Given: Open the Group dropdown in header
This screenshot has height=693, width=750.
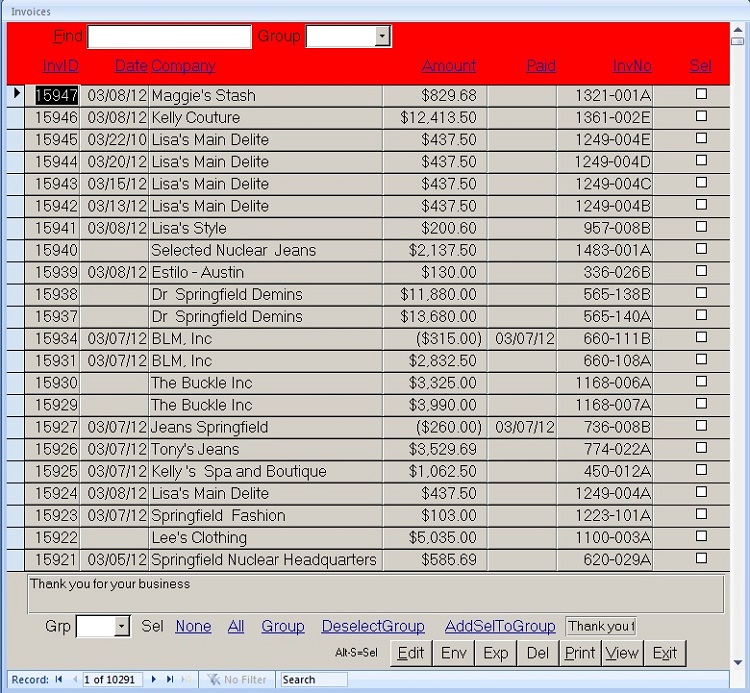Looking at the screenshot, I should pos(382,37).
